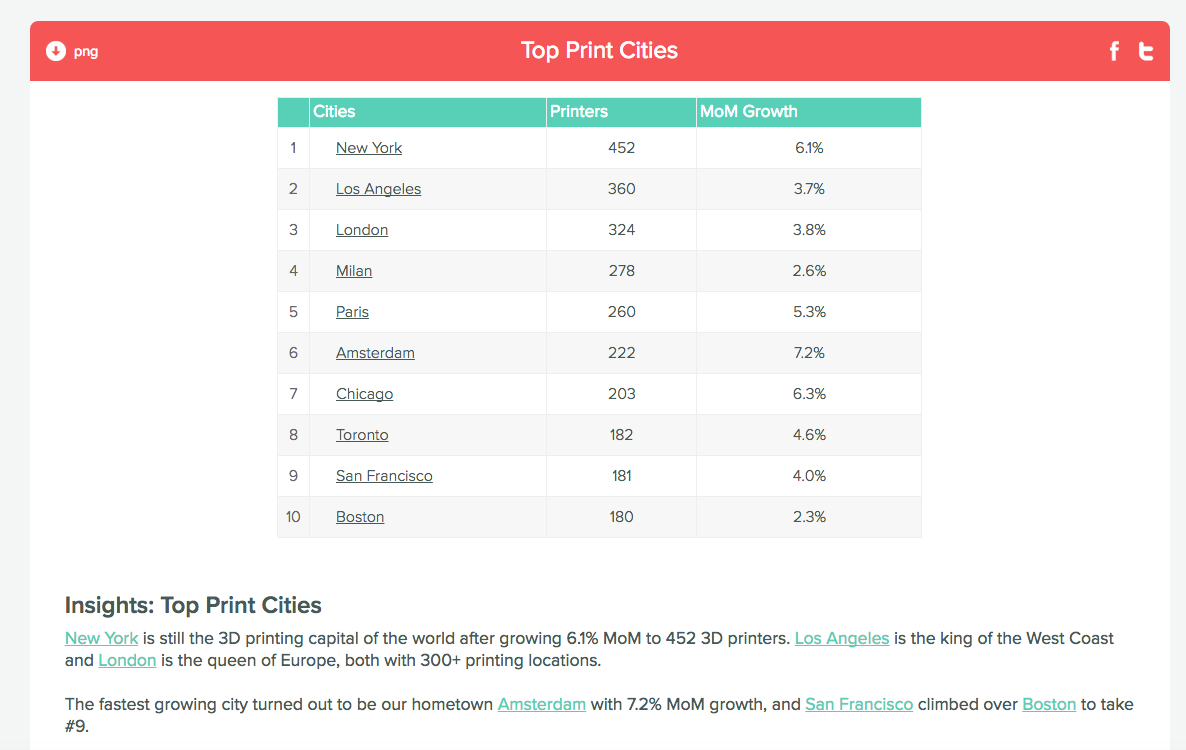This screenshot has height=750, width=1186.
Task: Click London in the cities table
Action: [362, 230]
